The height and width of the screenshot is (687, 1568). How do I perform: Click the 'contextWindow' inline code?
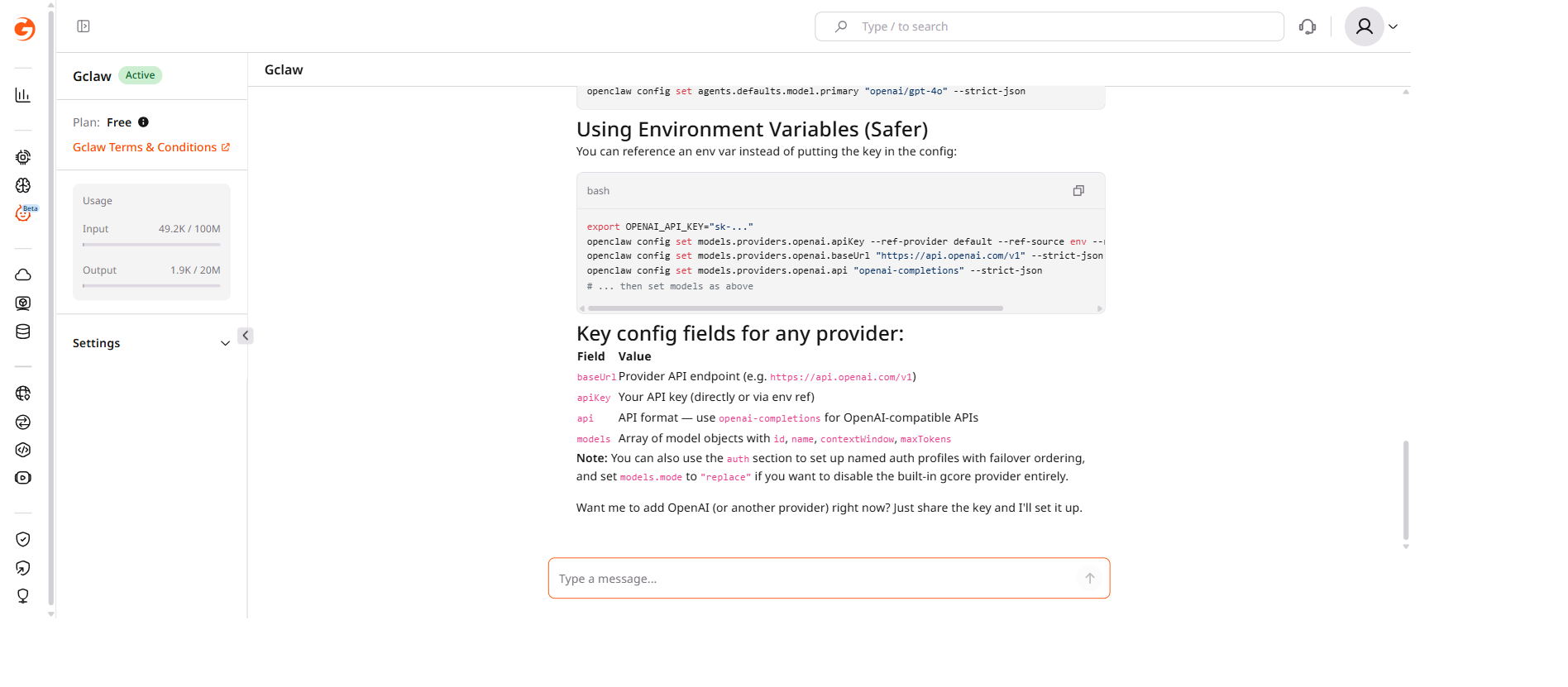pyautogui.click(x=858, y=439)
